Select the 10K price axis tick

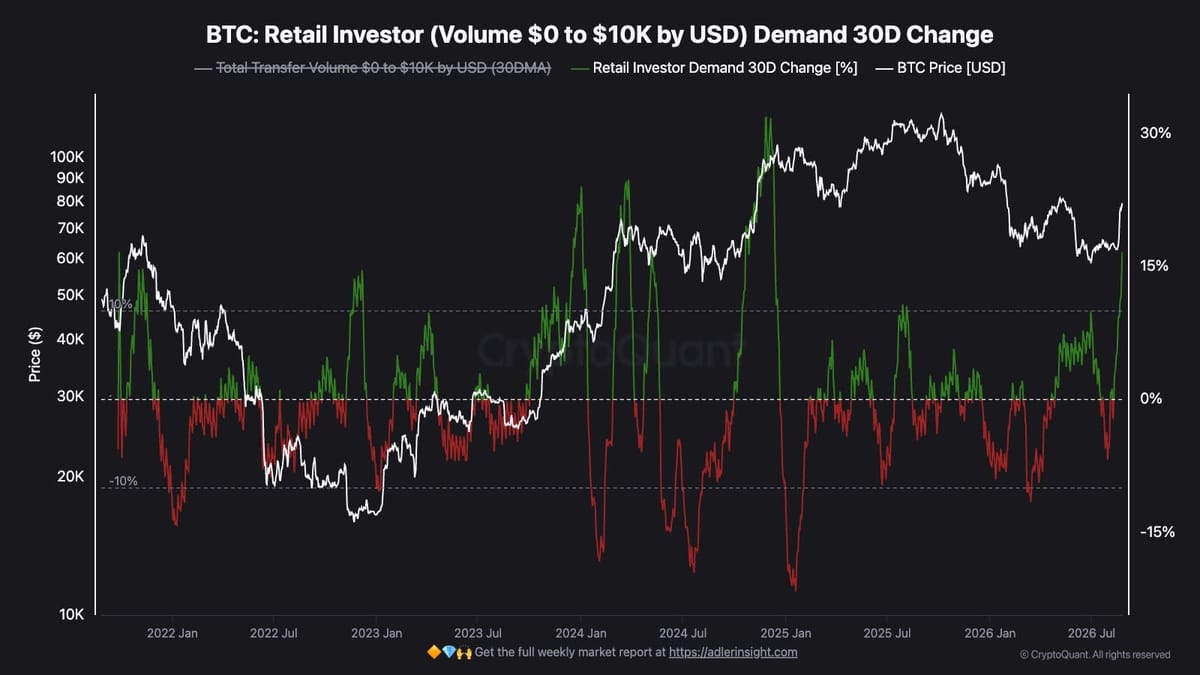click(70, 614)
